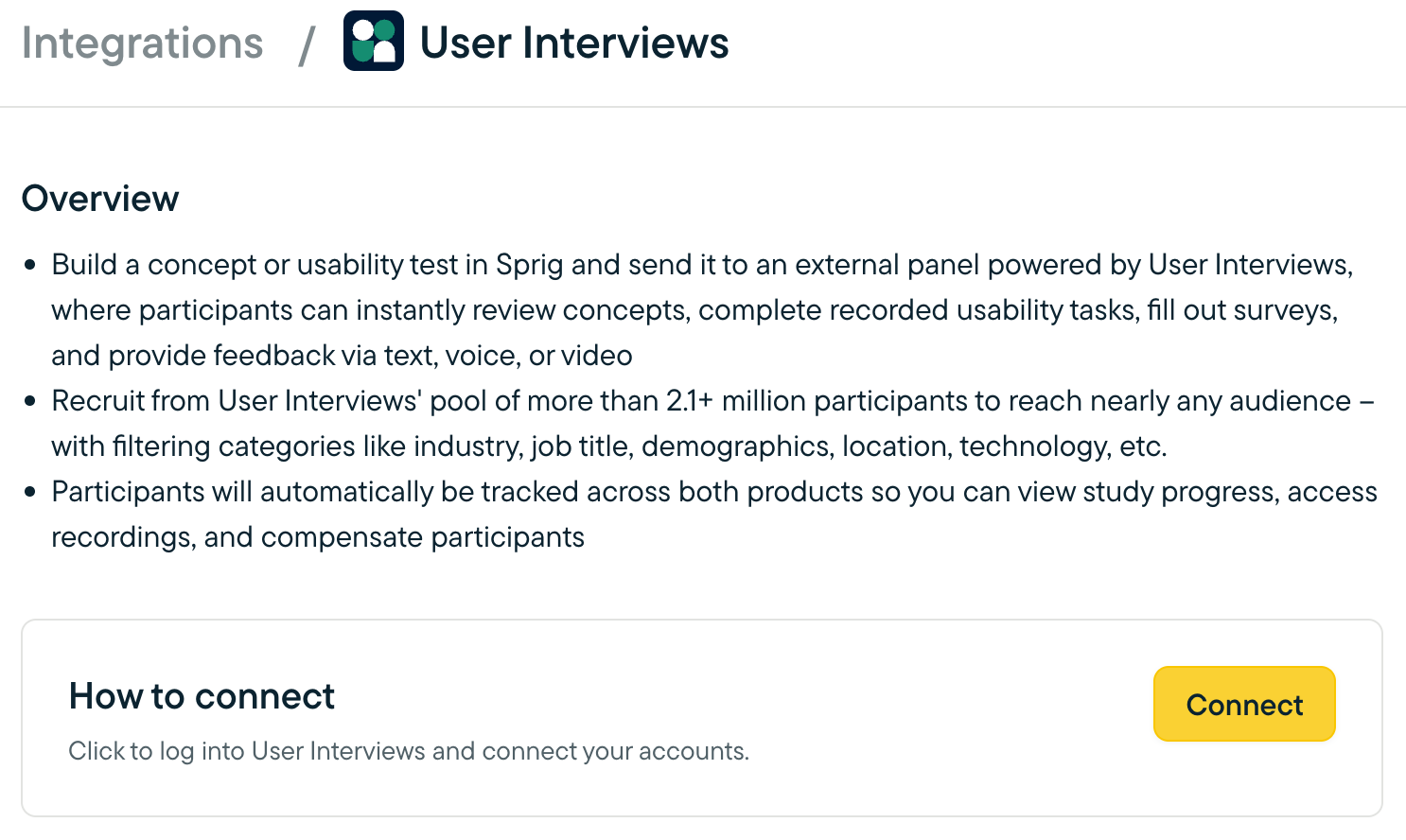Click the 'with filtering categories like industry' line
This screenshot has height=840, width=1406.
pos(608,446)
